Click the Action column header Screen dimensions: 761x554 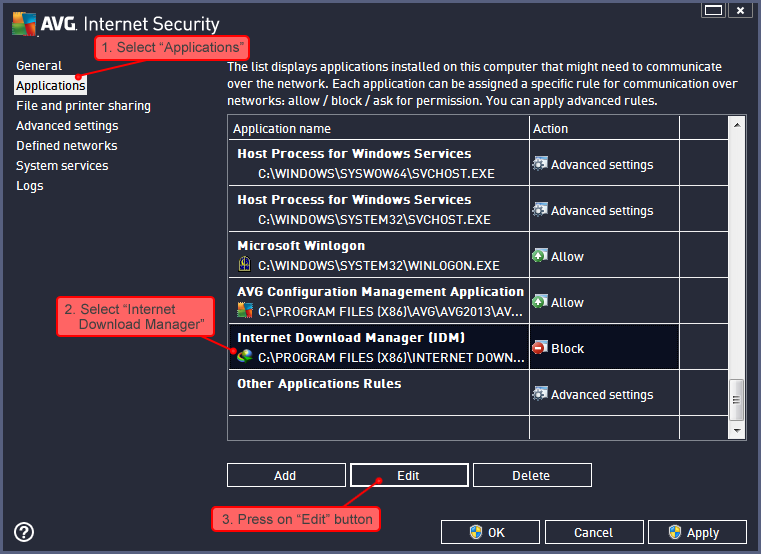(x=604, y=128)
